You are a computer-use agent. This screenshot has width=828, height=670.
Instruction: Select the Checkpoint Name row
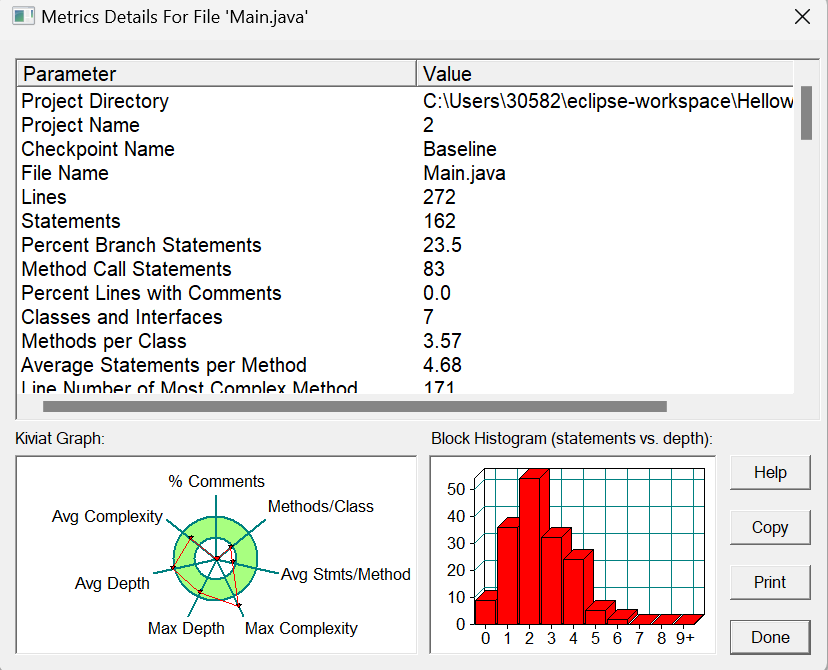pos(406,149)
